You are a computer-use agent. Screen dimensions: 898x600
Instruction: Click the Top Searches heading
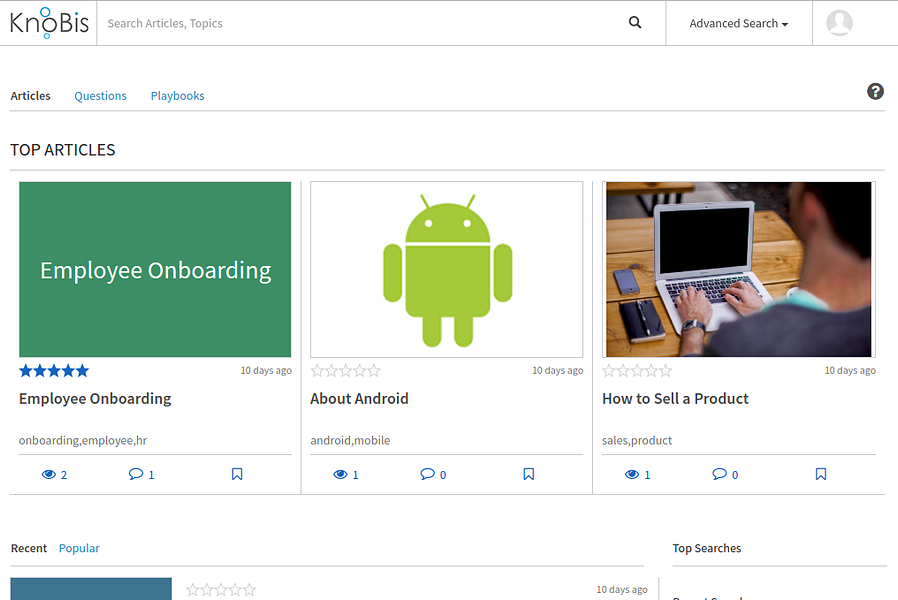707,548
